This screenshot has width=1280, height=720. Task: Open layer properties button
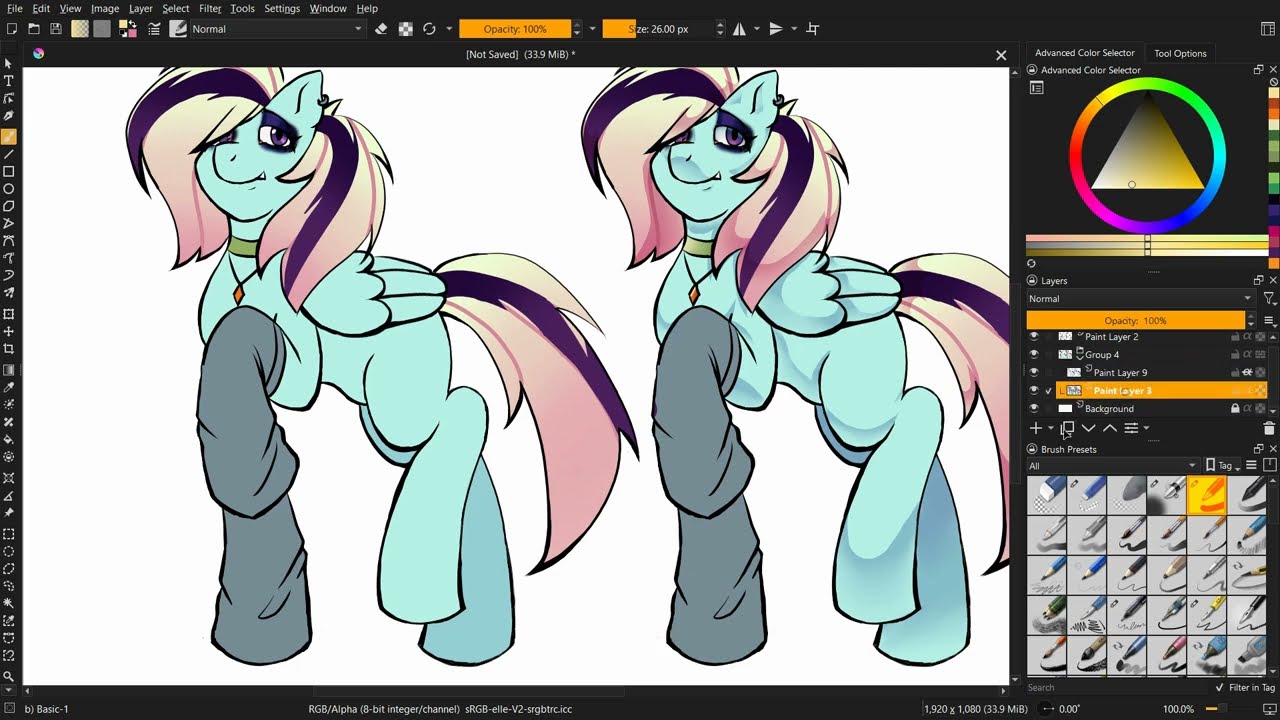pyautogui.click(x=1131, y=428)
